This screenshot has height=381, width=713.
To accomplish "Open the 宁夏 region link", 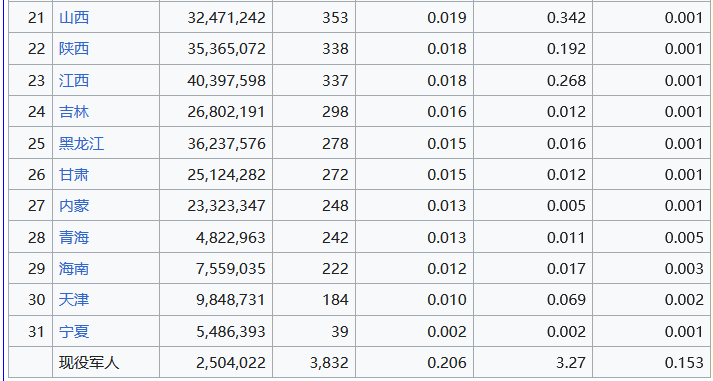I will pyautogui.click(x=74, y=331).
